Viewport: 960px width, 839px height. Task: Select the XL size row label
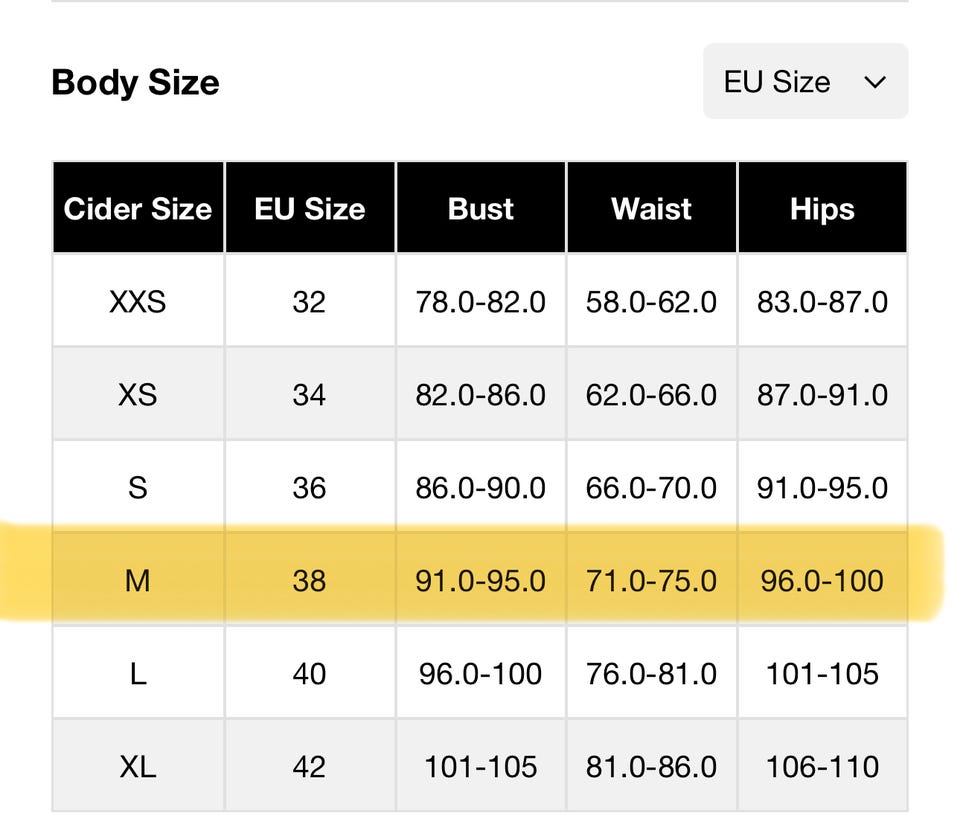(138, 766)
